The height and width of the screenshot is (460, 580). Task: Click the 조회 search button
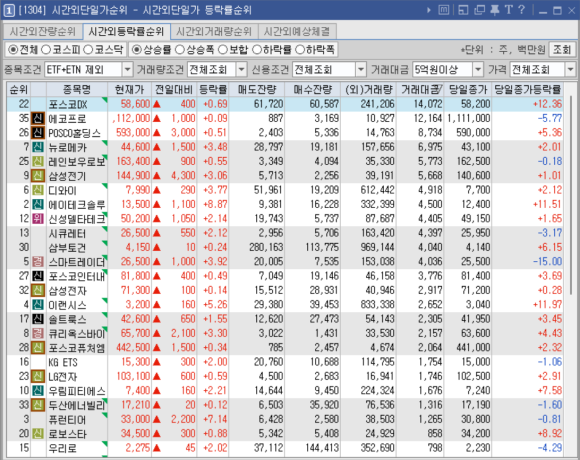(x=562, y=50)
